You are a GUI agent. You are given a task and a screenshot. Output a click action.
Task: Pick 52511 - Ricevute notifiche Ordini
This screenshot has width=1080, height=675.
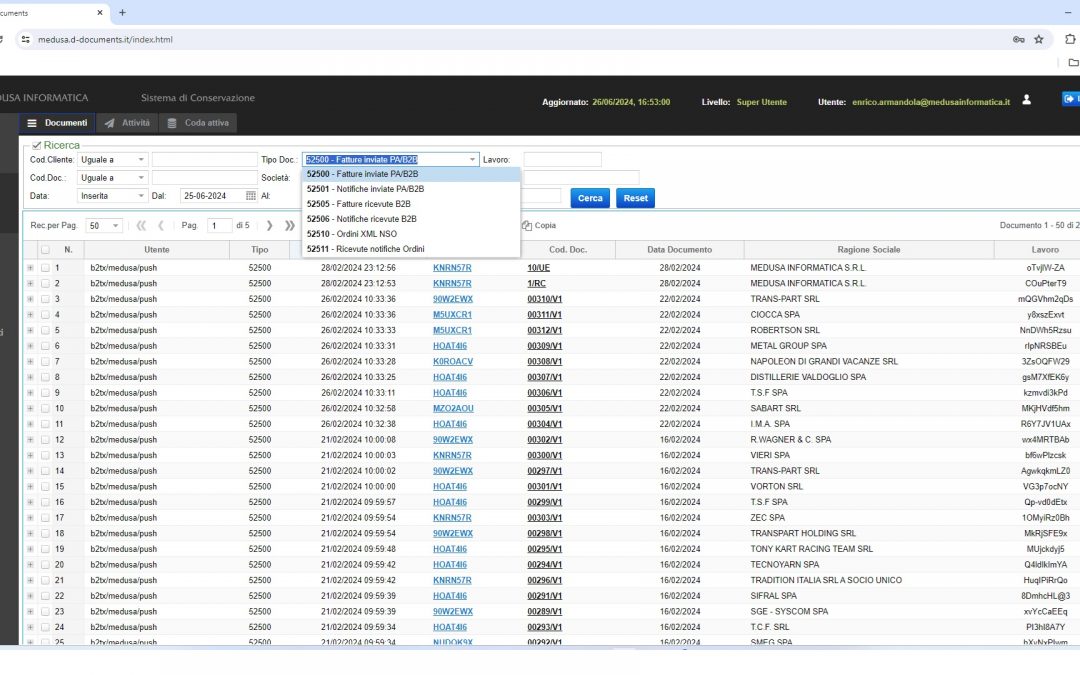(x=411, y=249)
